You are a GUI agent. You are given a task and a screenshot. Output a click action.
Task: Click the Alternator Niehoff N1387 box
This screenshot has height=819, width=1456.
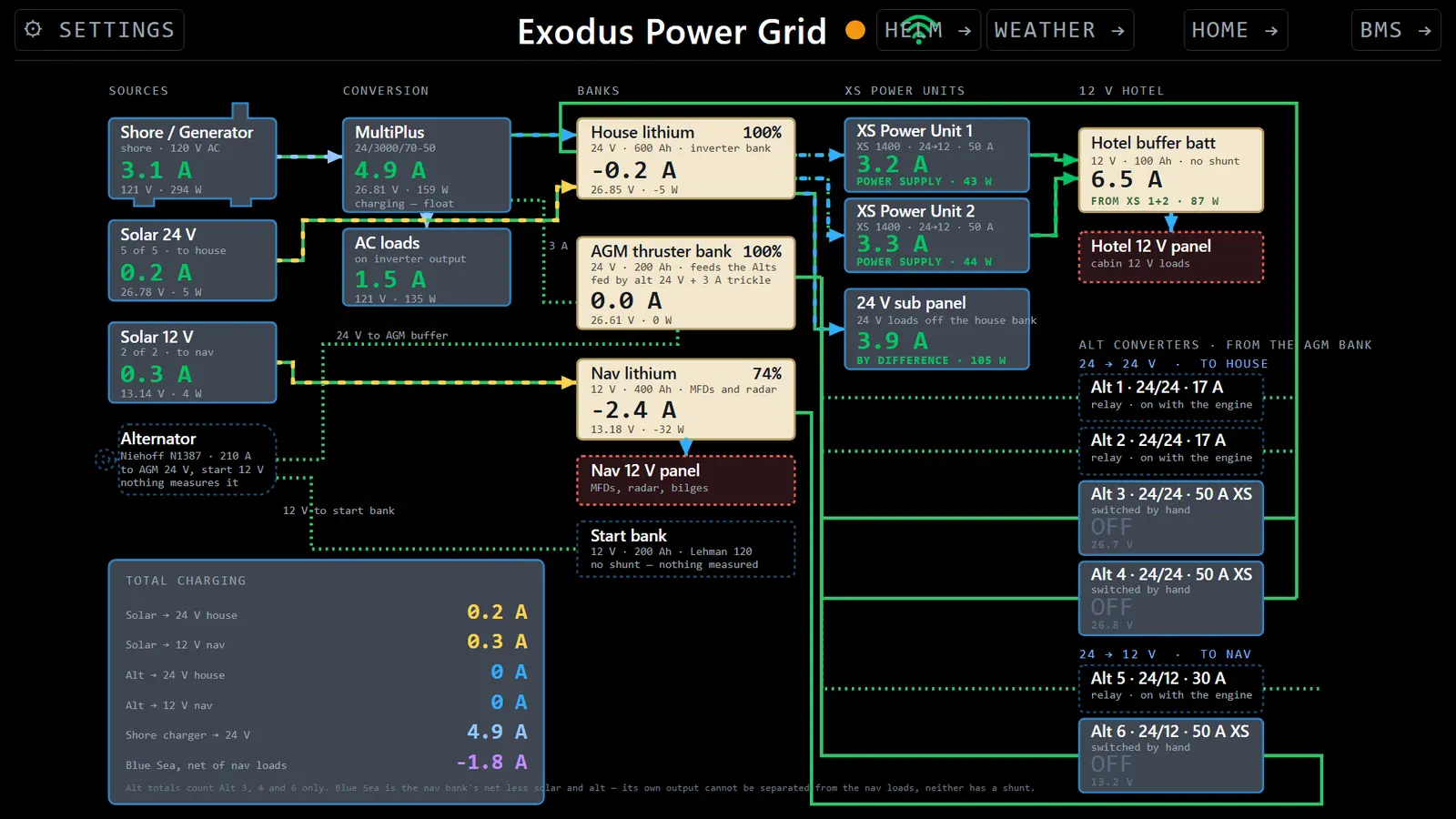pos(197,460)
